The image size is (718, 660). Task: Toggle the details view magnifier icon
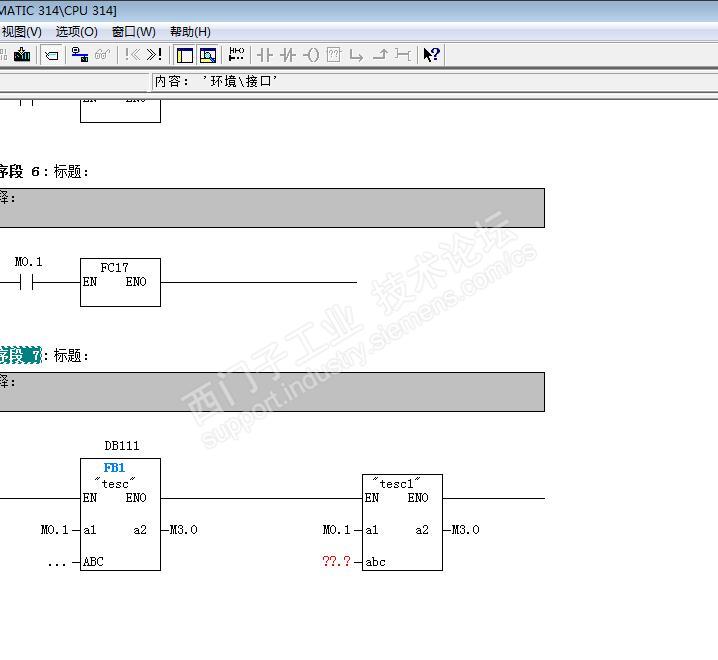tap(208, 55)
